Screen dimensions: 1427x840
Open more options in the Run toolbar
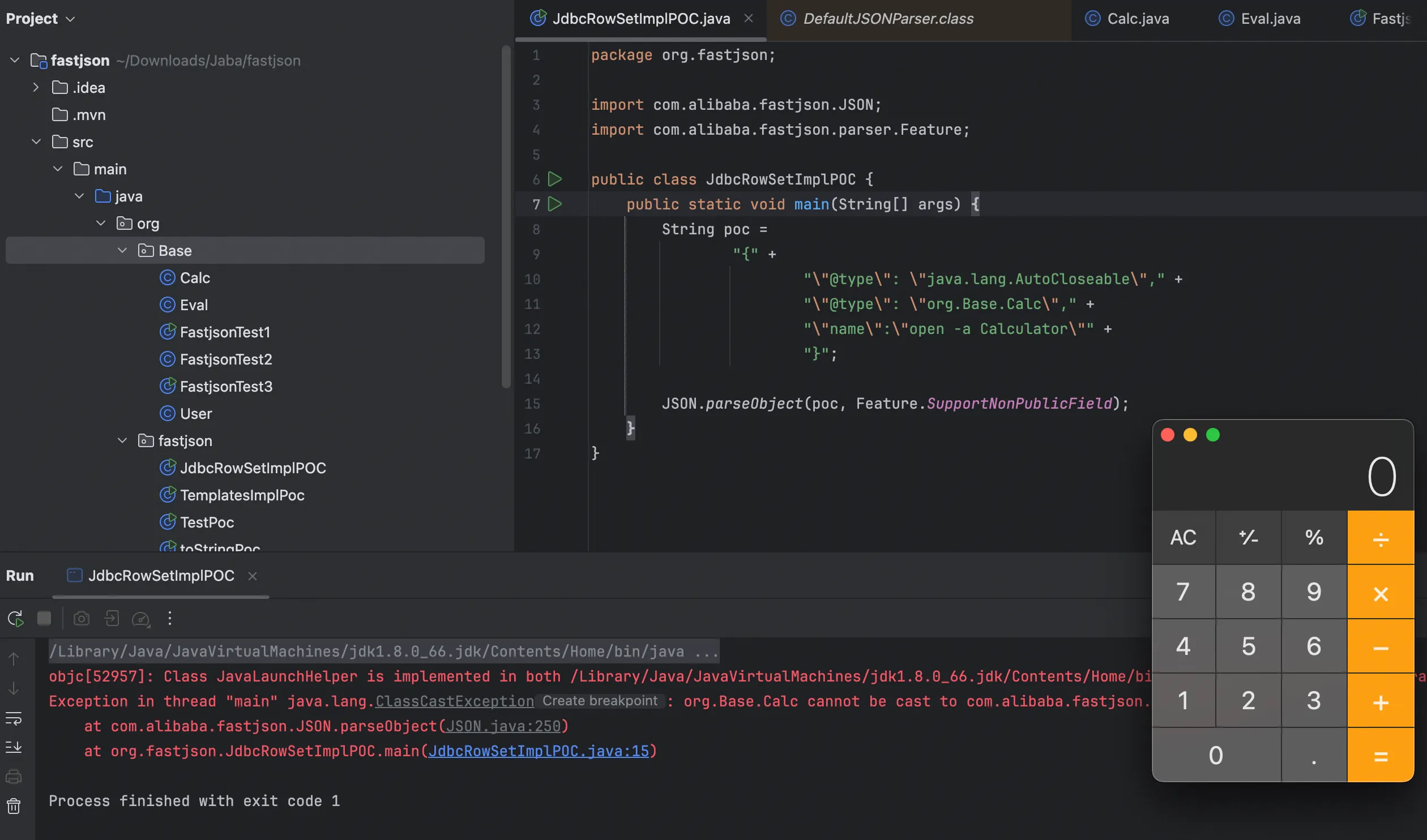click(x=169, y=618)
